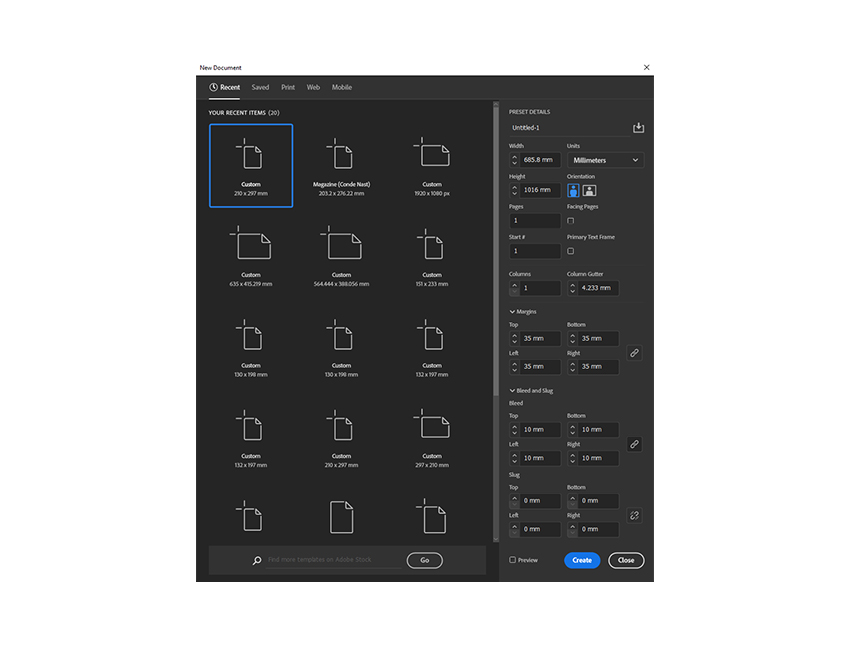850x650 pixels.
Task: Click the Go button
Action: [424, 560]
